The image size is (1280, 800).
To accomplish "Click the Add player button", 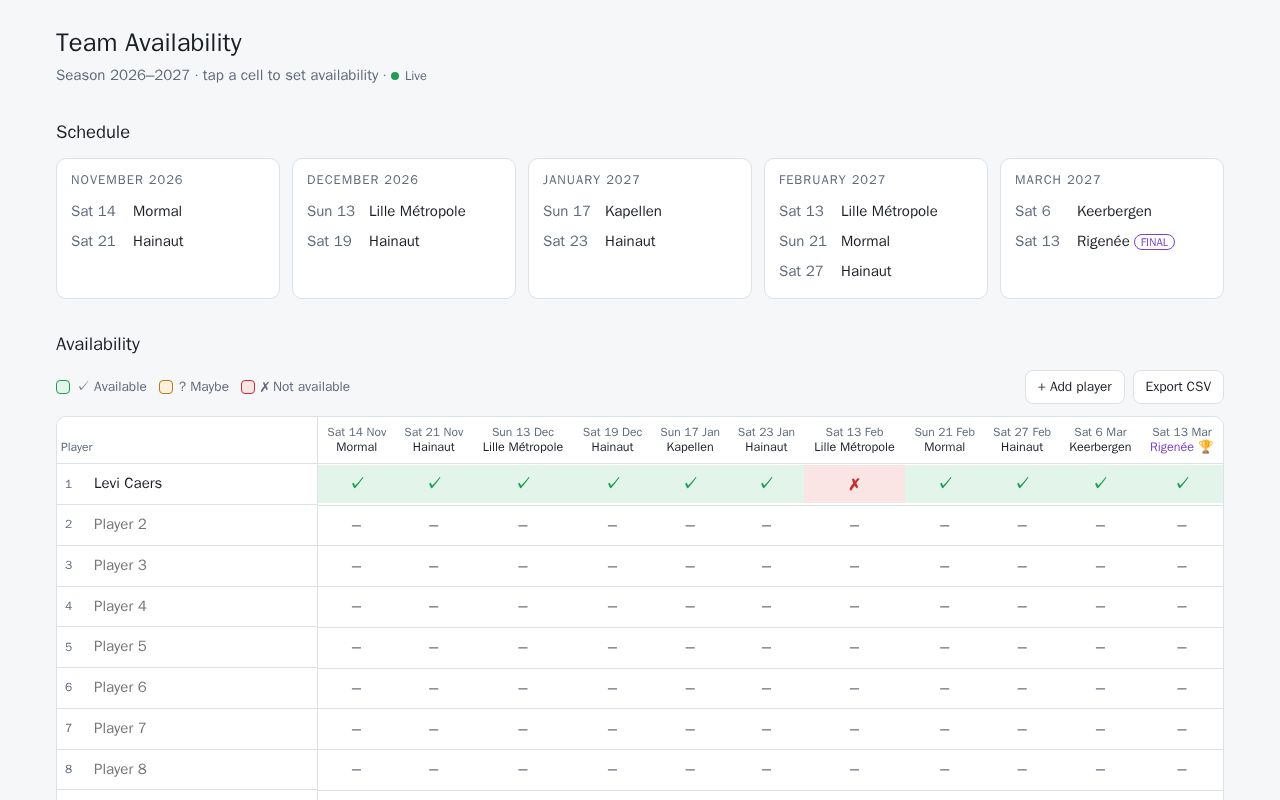I will pos(1075,387).
